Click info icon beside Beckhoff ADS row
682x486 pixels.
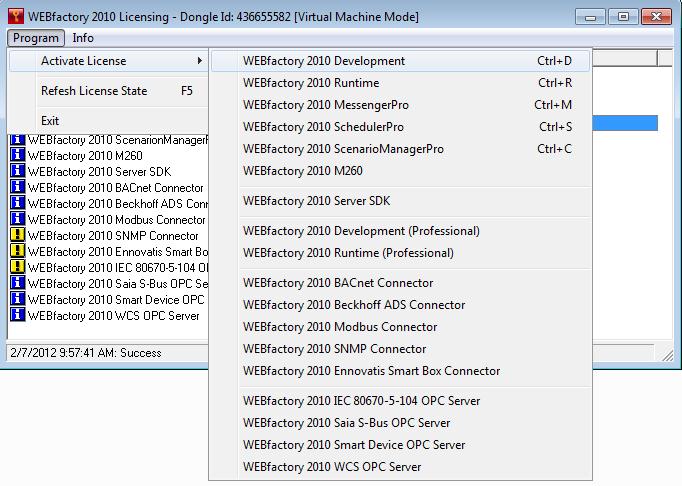coord(17,203)
